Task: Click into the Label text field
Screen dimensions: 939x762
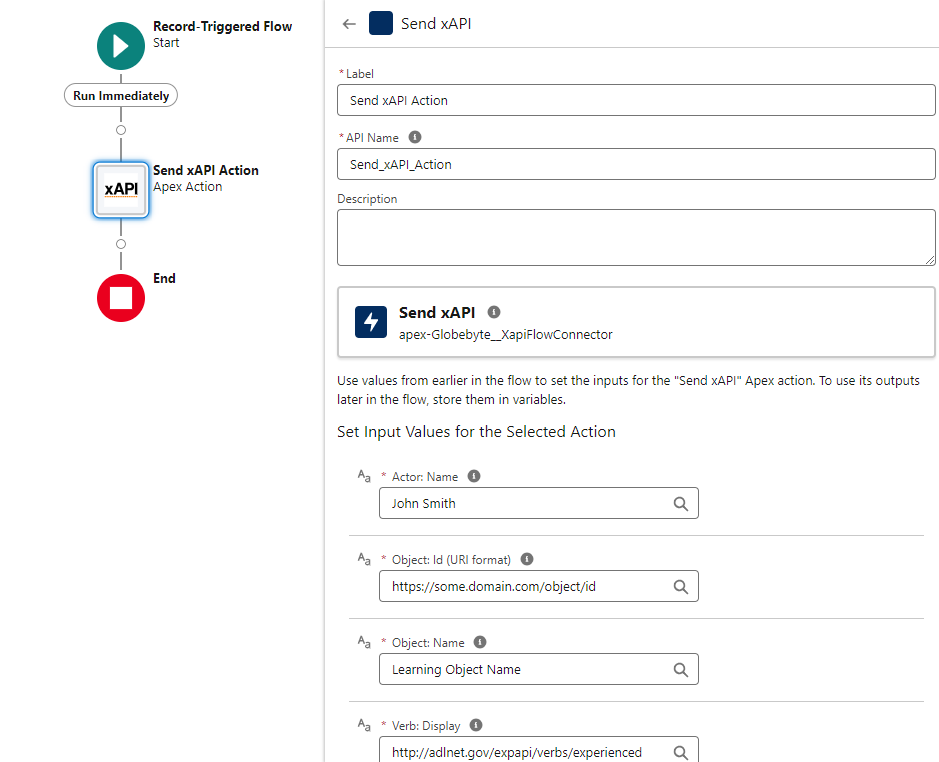Action: click(635, 100)
